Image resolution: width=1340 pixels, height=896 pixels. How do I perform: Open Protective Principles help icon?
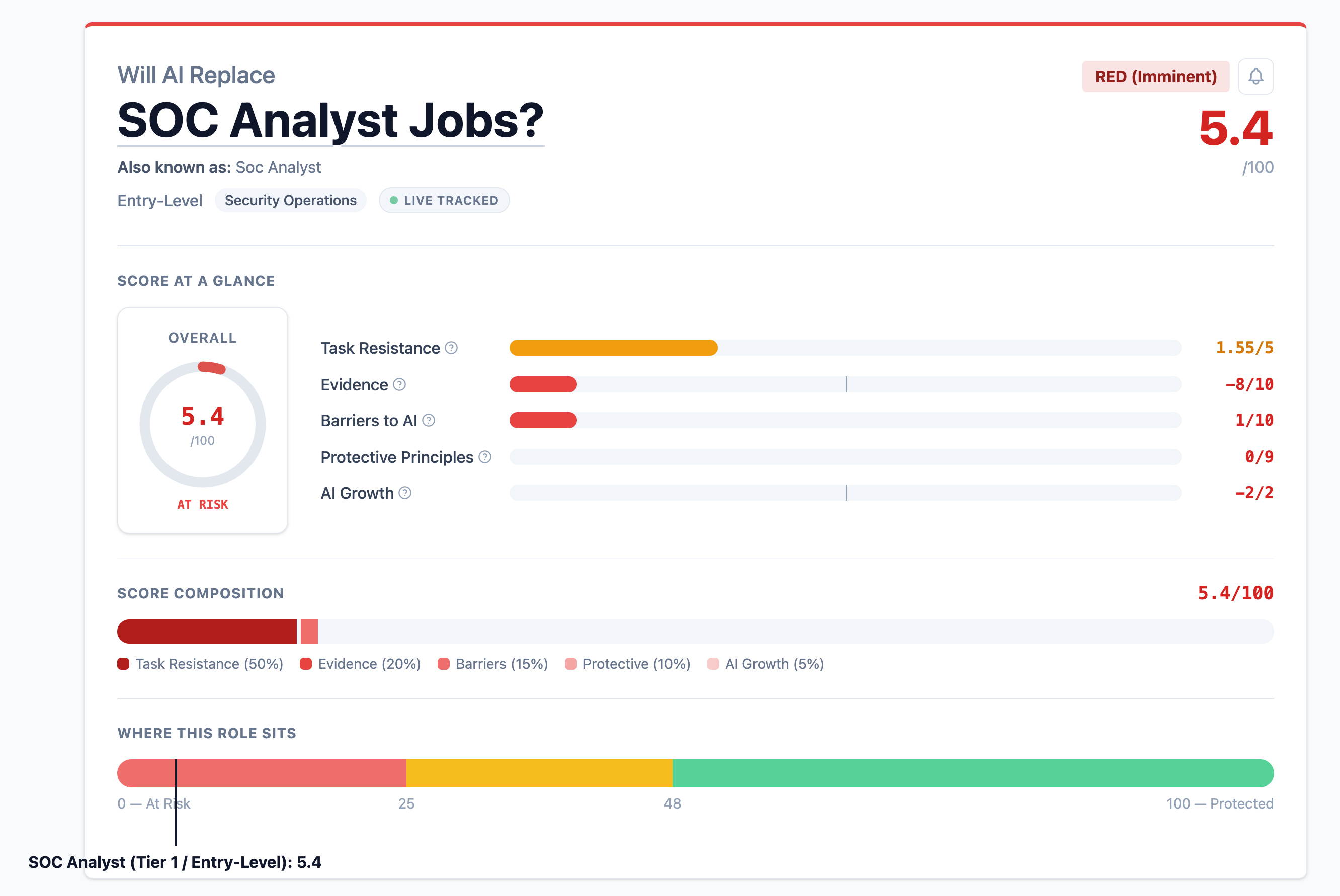(485, 457)
